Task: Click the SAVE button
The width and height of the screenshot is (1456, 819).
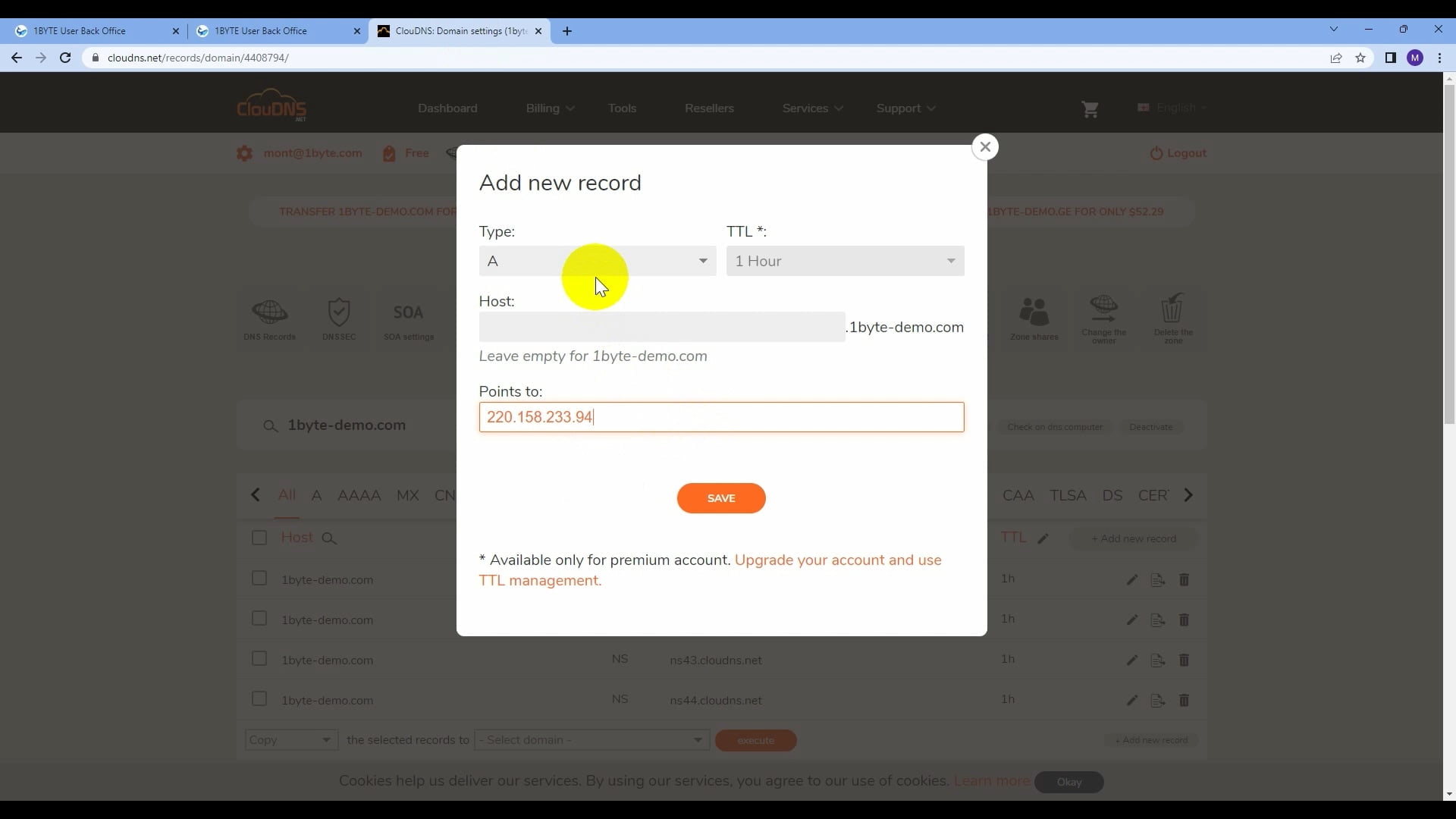Action: pos(720,498)
